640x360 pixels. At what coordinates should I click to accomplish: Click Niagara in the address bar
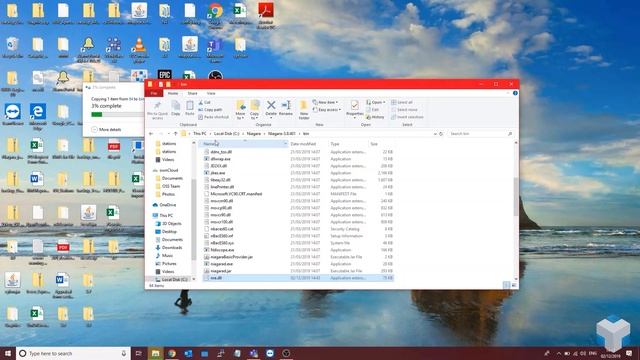(254, 134)
